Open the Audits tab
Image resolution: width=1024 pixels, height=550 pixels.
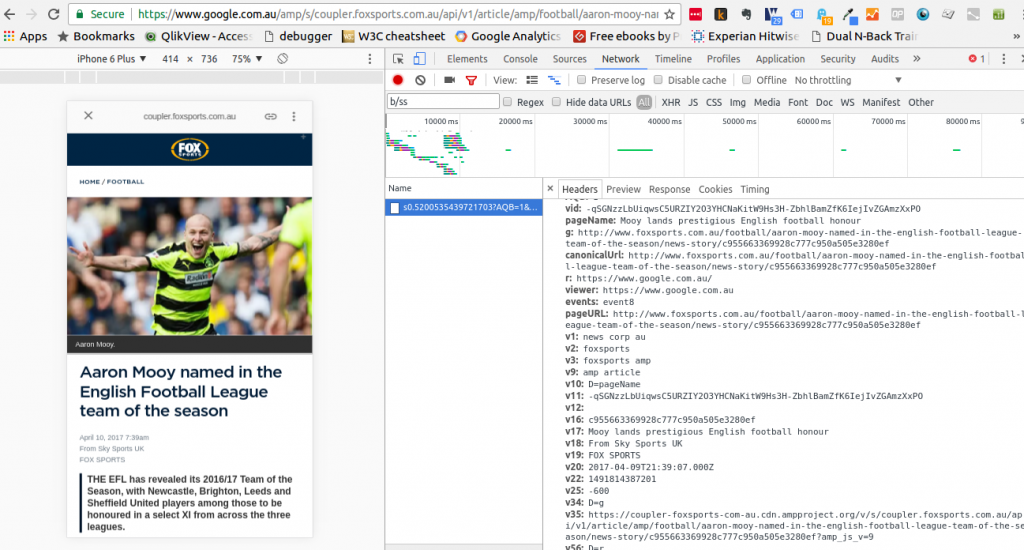pyautogui.click(x=885, y=59)
